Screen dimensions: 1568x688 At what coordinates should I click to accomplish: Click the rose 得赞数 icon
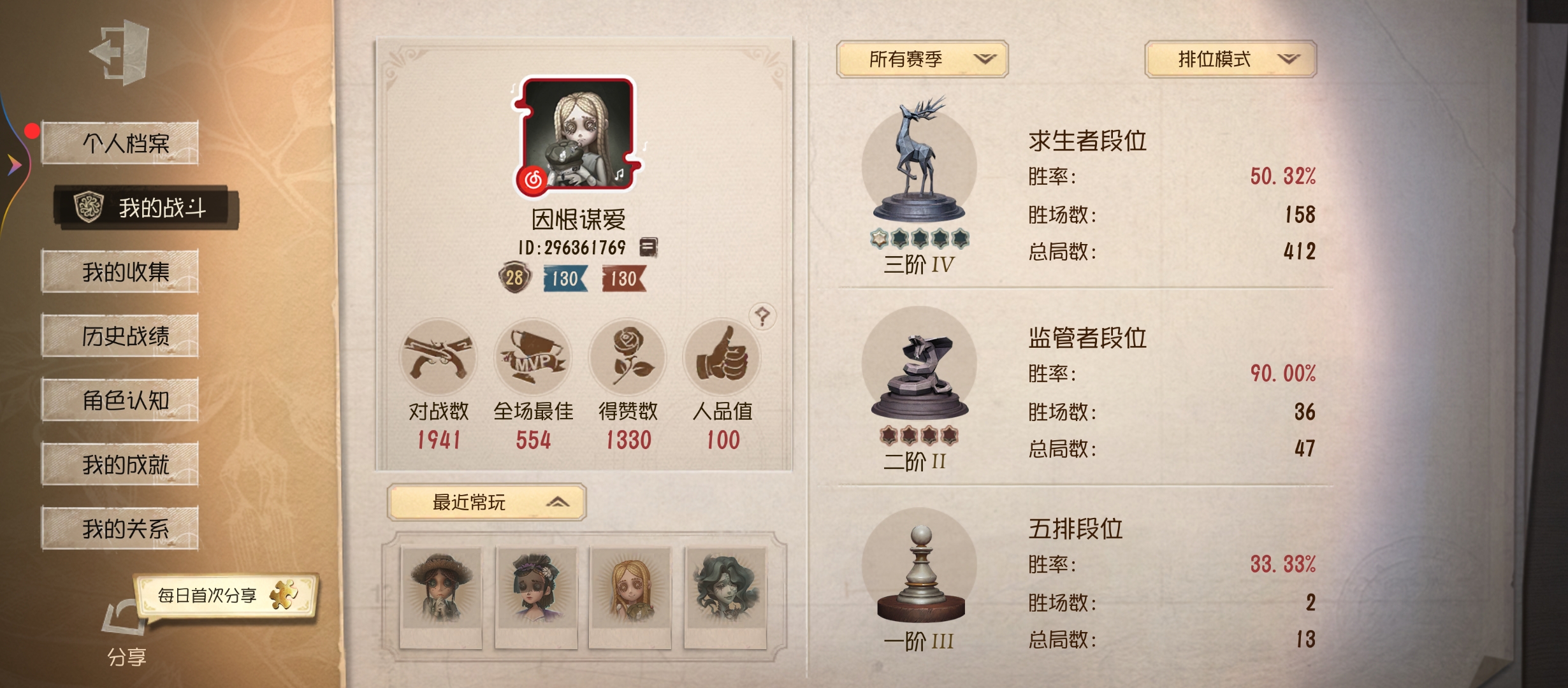[x=628, y=357]
